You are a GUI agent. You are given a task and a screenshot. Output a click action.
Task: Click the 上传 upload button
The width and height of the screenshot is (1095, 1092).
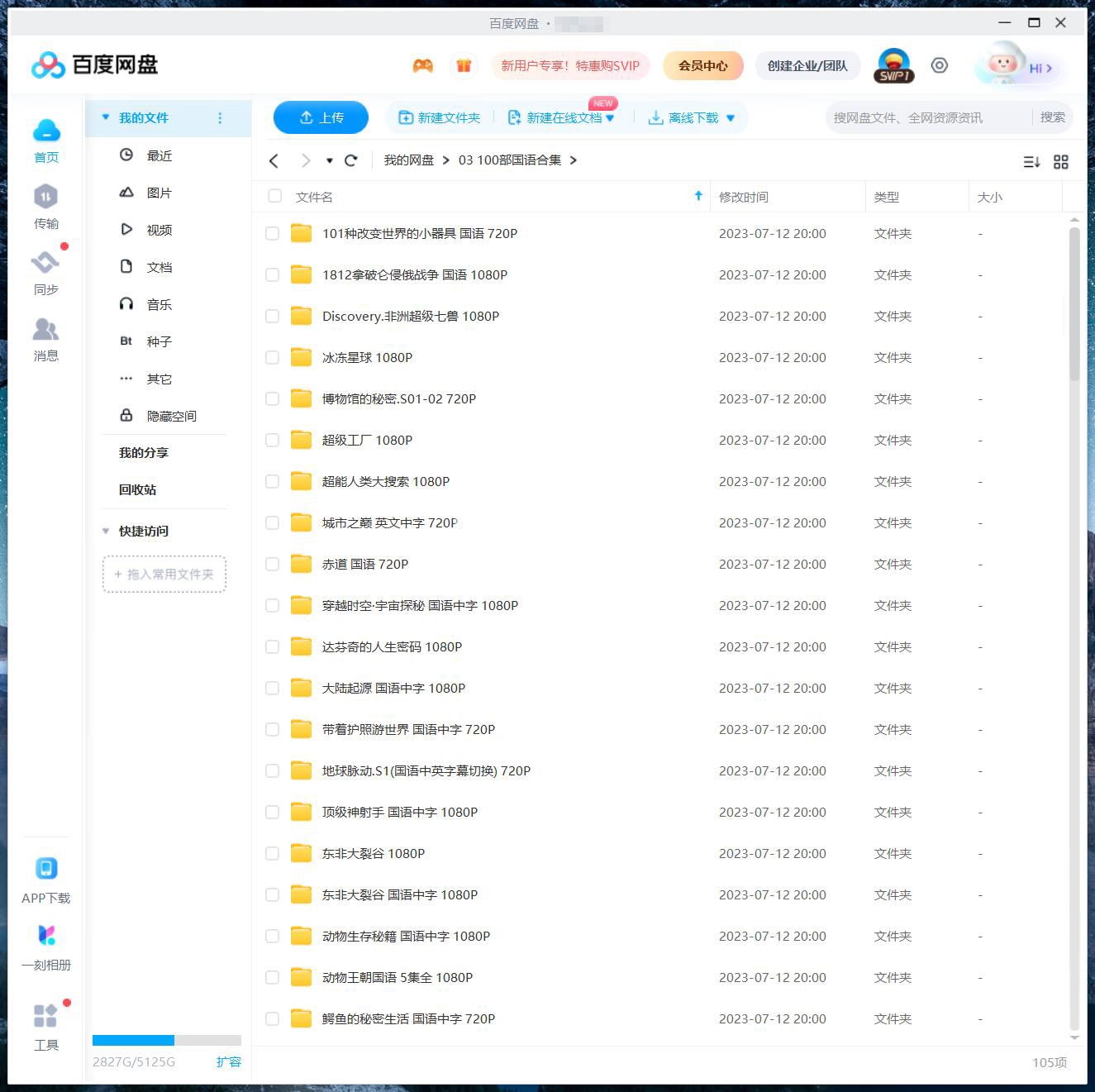click(321, 117)
